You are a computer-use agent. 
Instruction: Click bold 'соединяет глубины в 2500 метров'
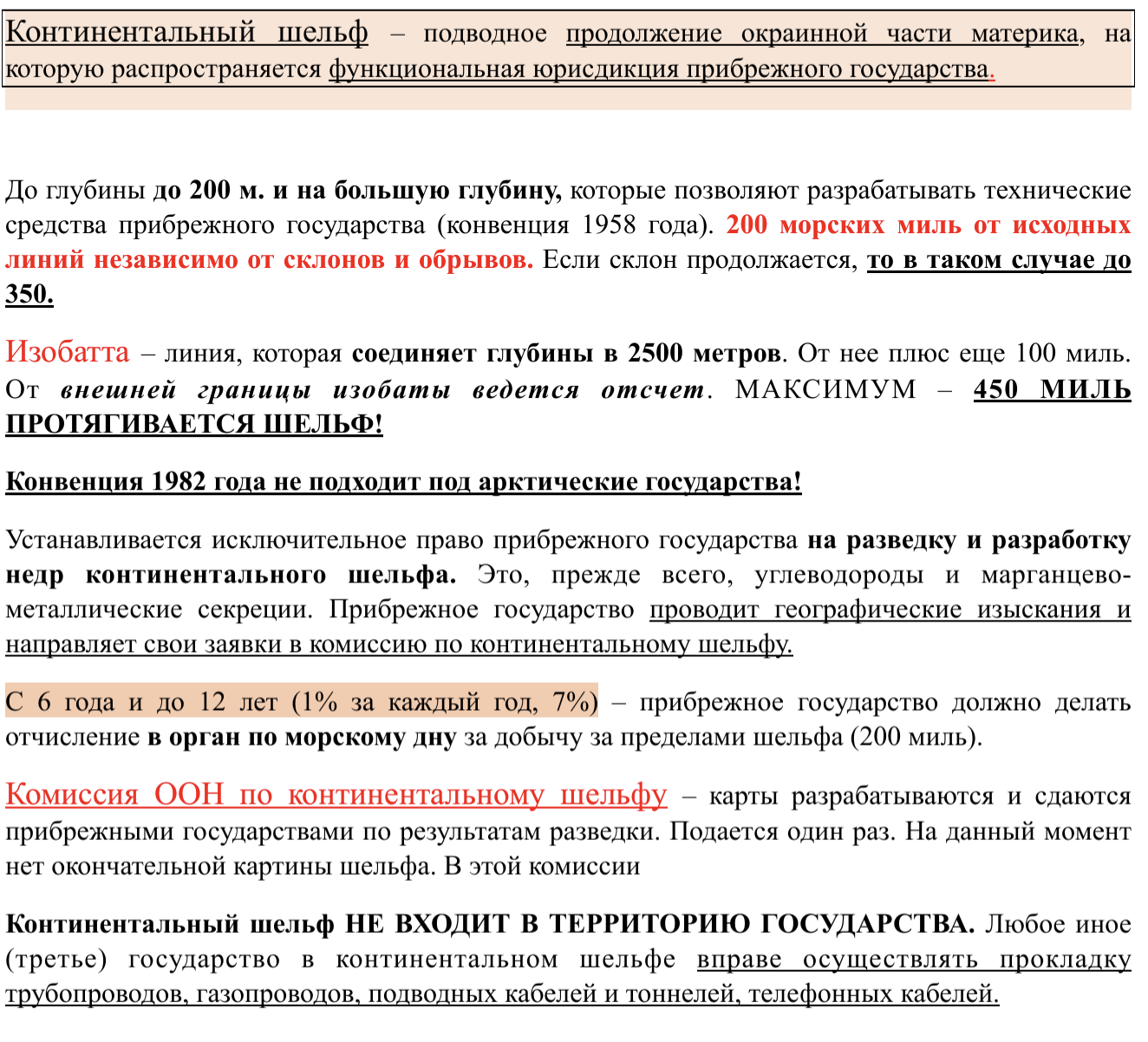[x=567, y=353]
